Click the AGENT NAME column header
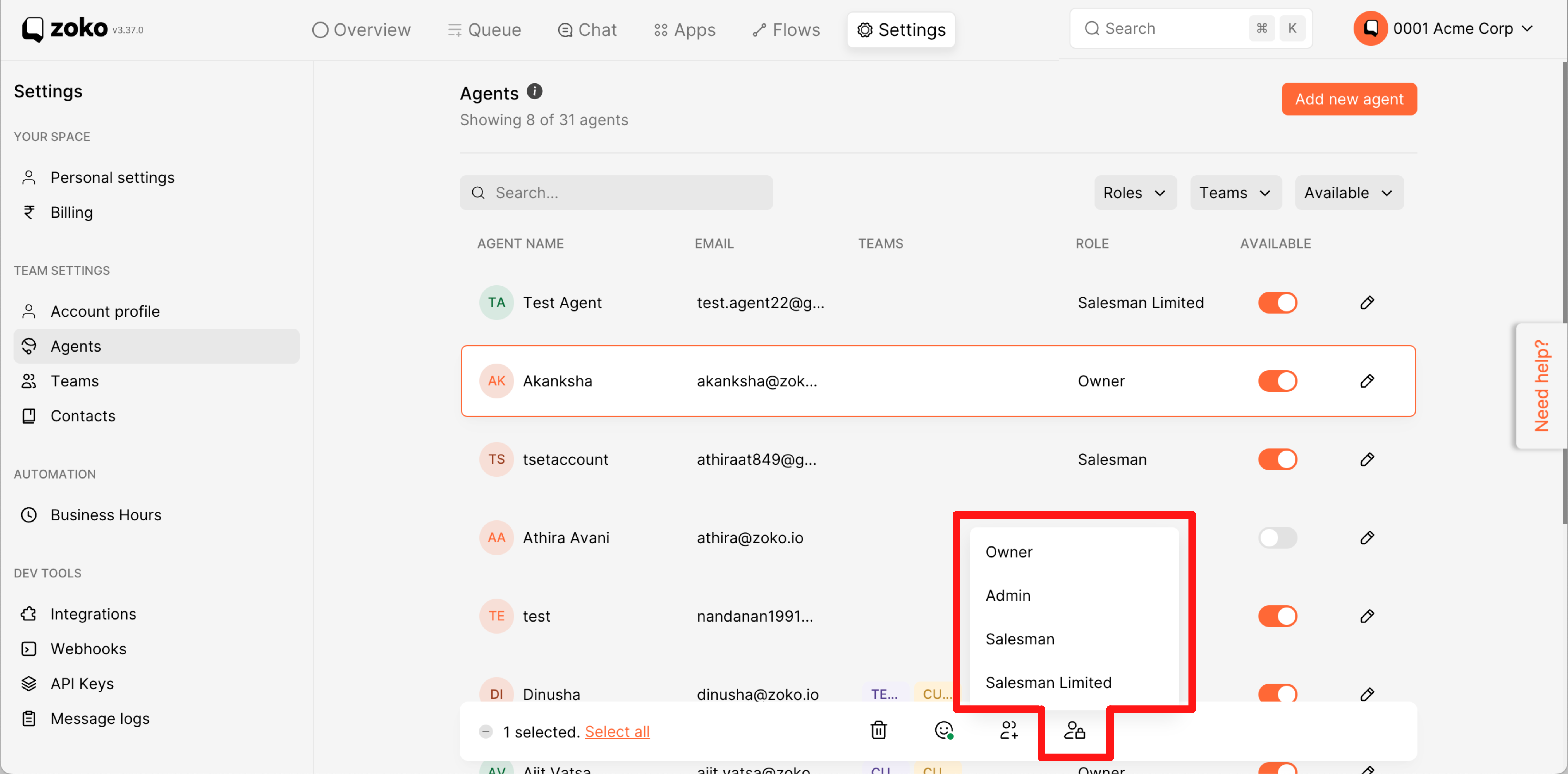The image size is (1568, 774). pos(520,243)
